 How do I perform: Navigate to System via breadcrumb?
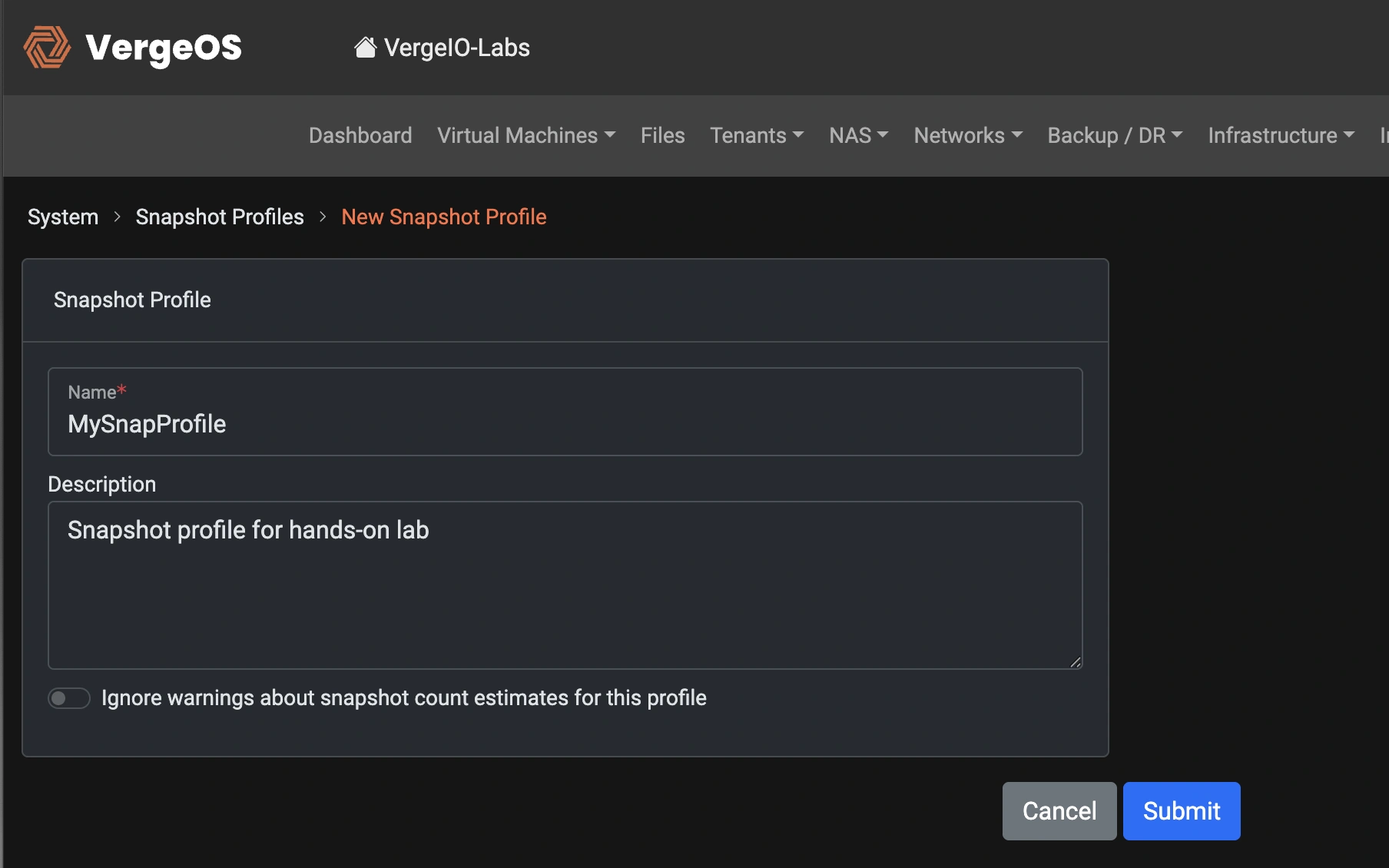pos(63,217)
